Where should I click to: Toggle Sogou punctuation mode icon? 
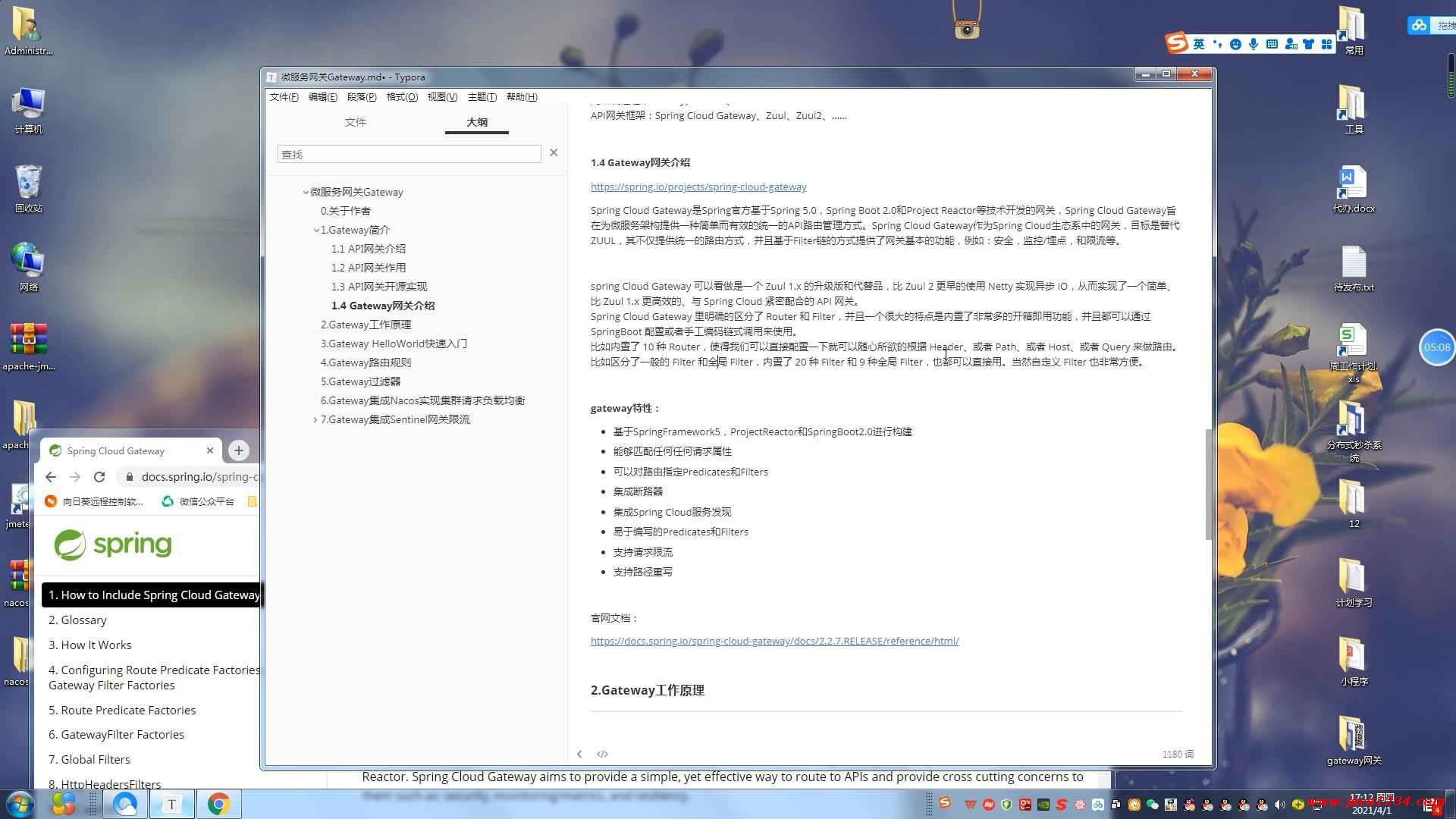coord(1217,44)
